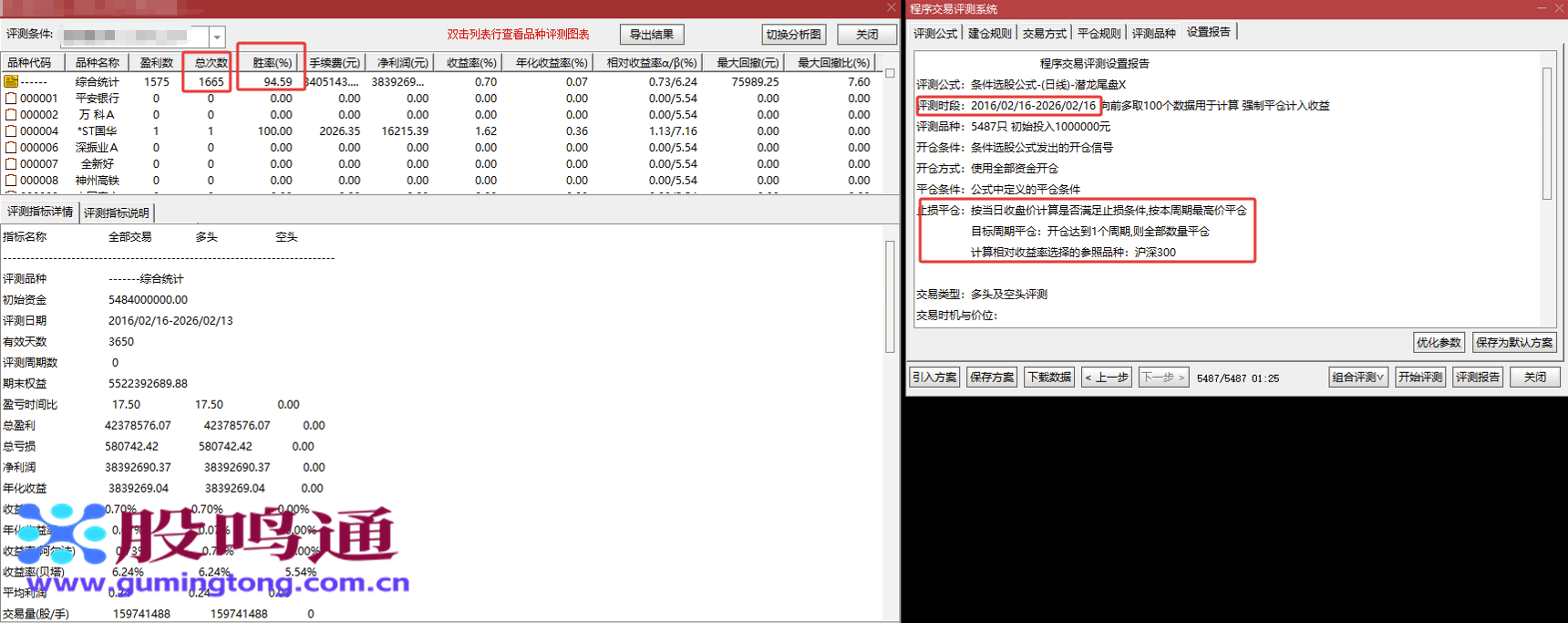This screenshot has height=623, width=1568.
Task: Open the 设置报告 tab
Action: tap(1209, 32)
